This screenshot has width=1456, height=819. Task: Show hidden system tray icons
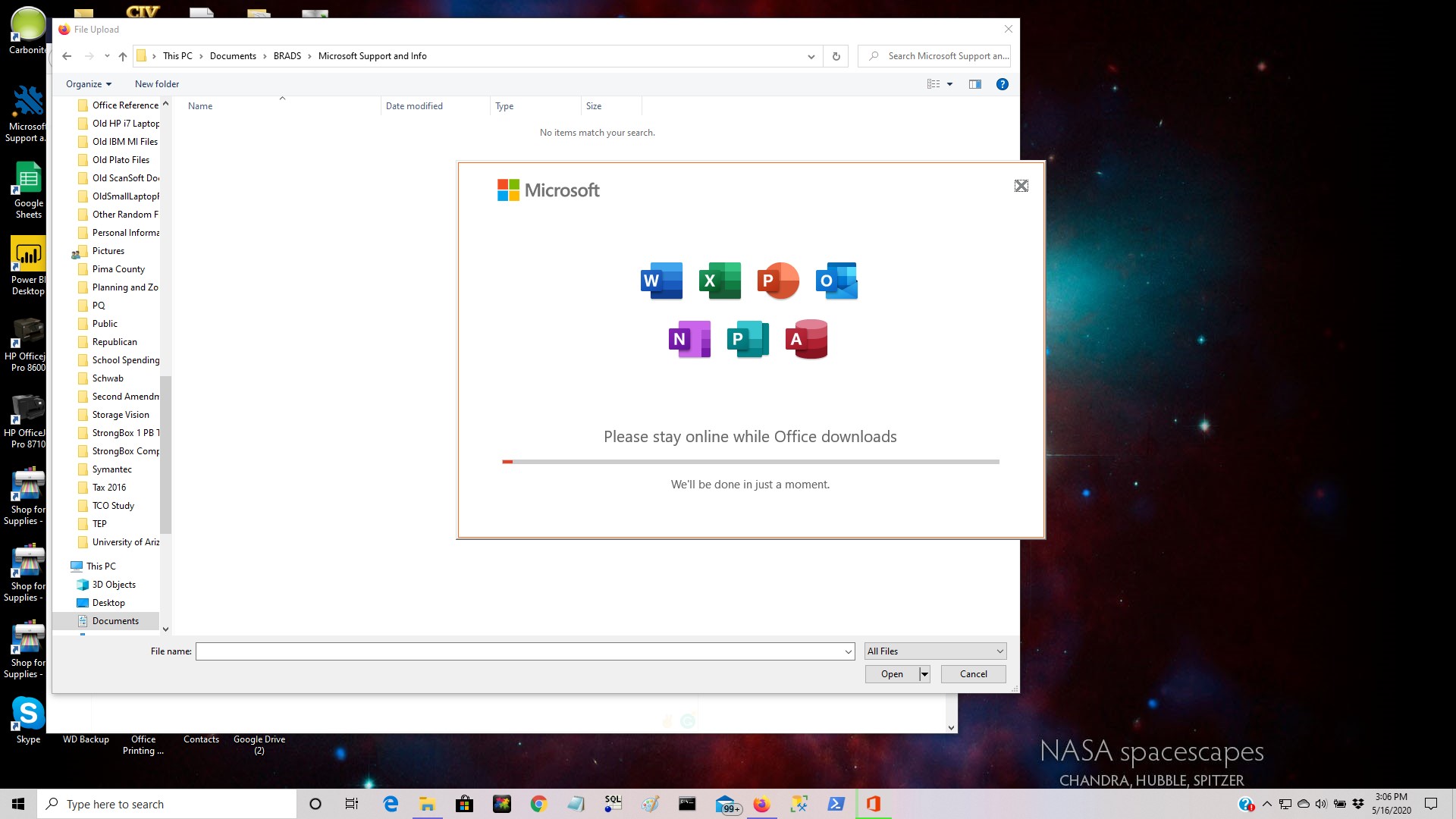(1267, 804)
